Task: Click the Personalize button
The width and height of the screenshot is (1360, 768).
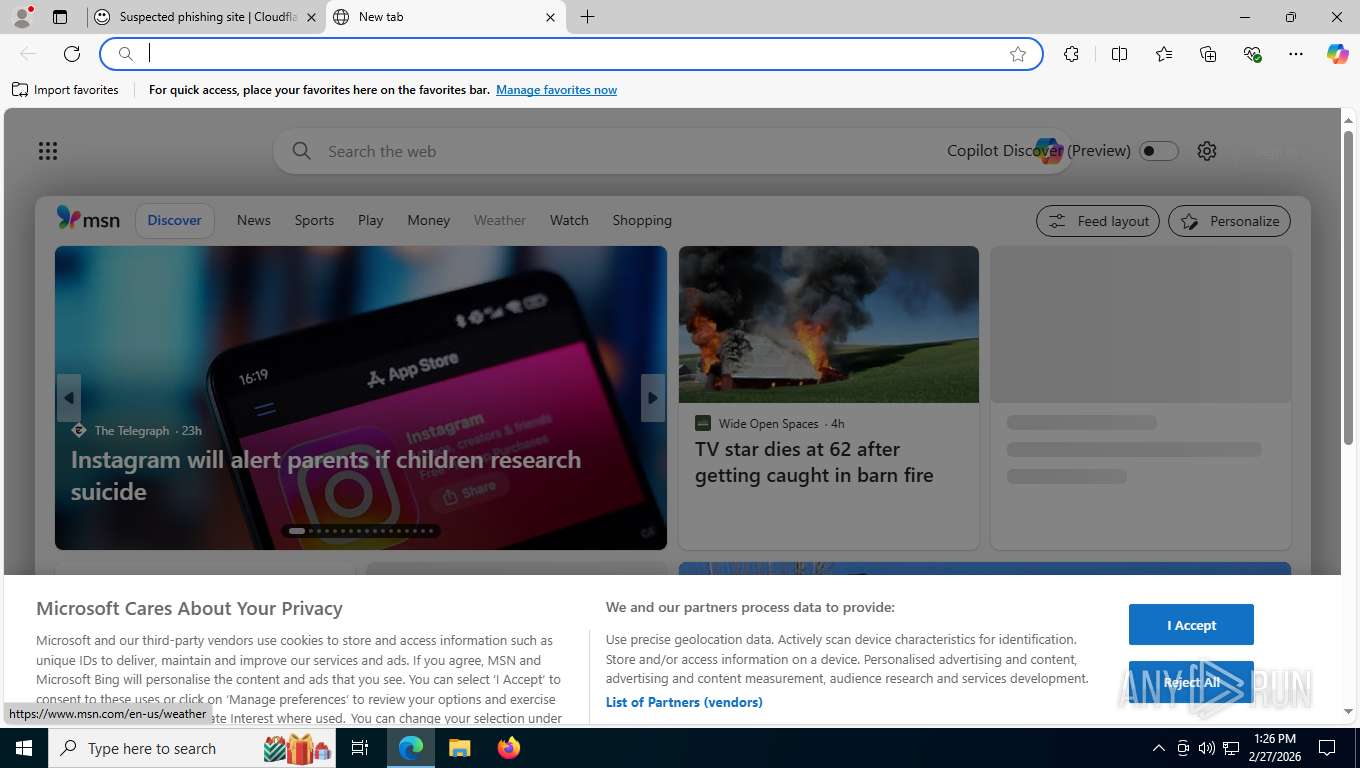Action: pyautogui.click(x=1229, y=221)
